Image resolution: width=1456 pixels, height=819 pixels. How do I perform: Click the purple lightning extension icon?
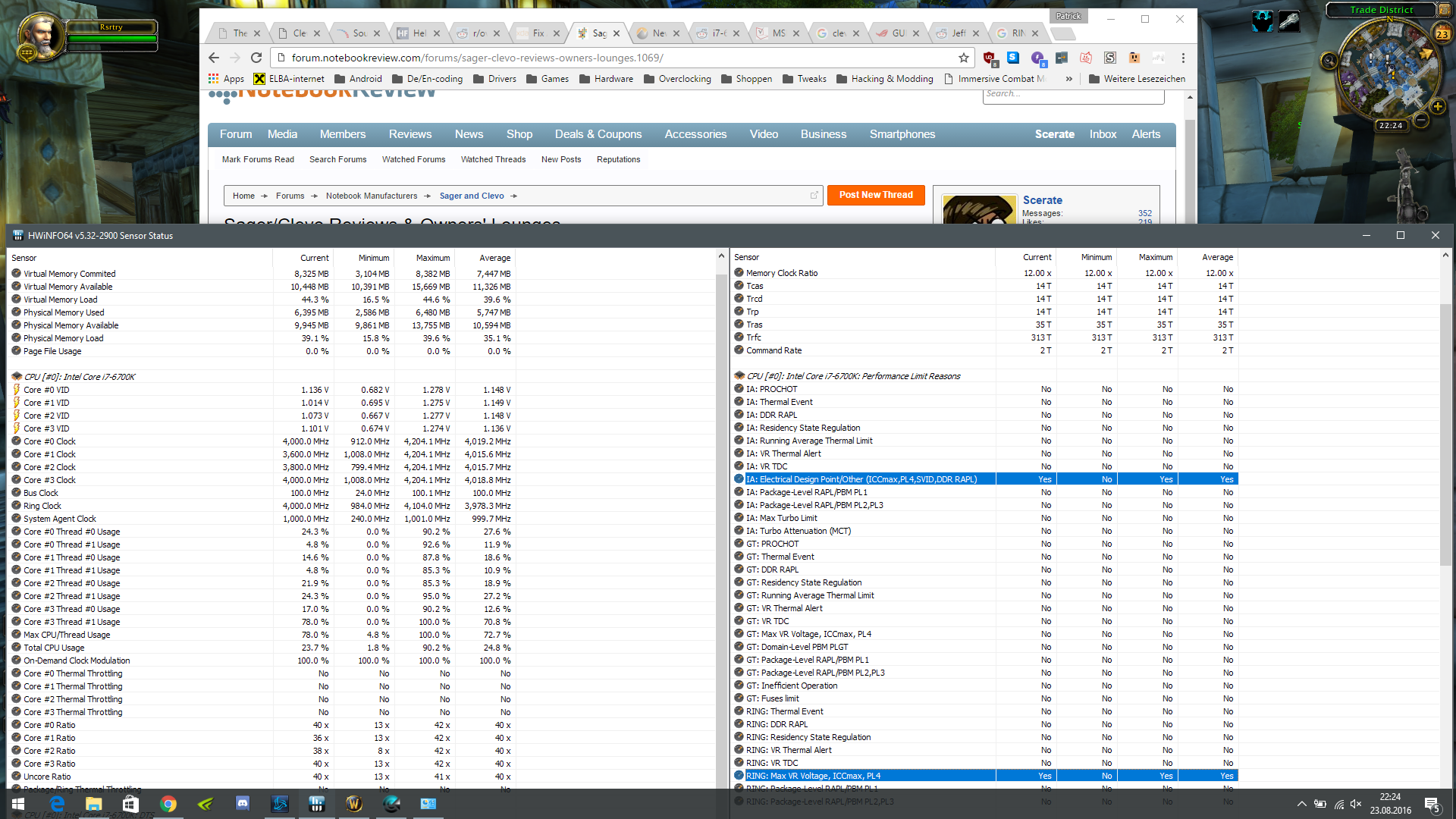coord(1037,58)
